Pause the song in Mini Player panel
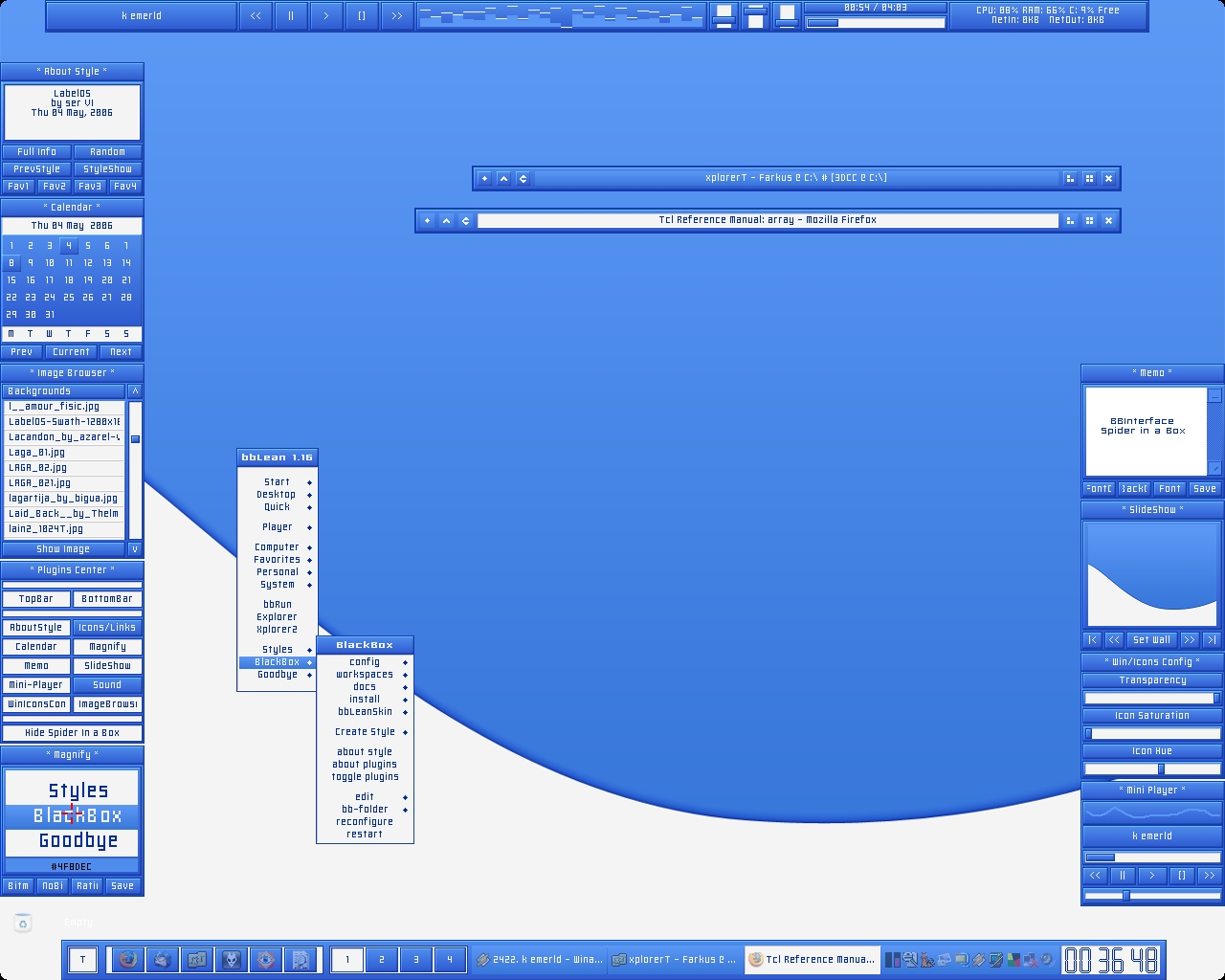Viewport: 1225px width, 980px height. 1124,875
